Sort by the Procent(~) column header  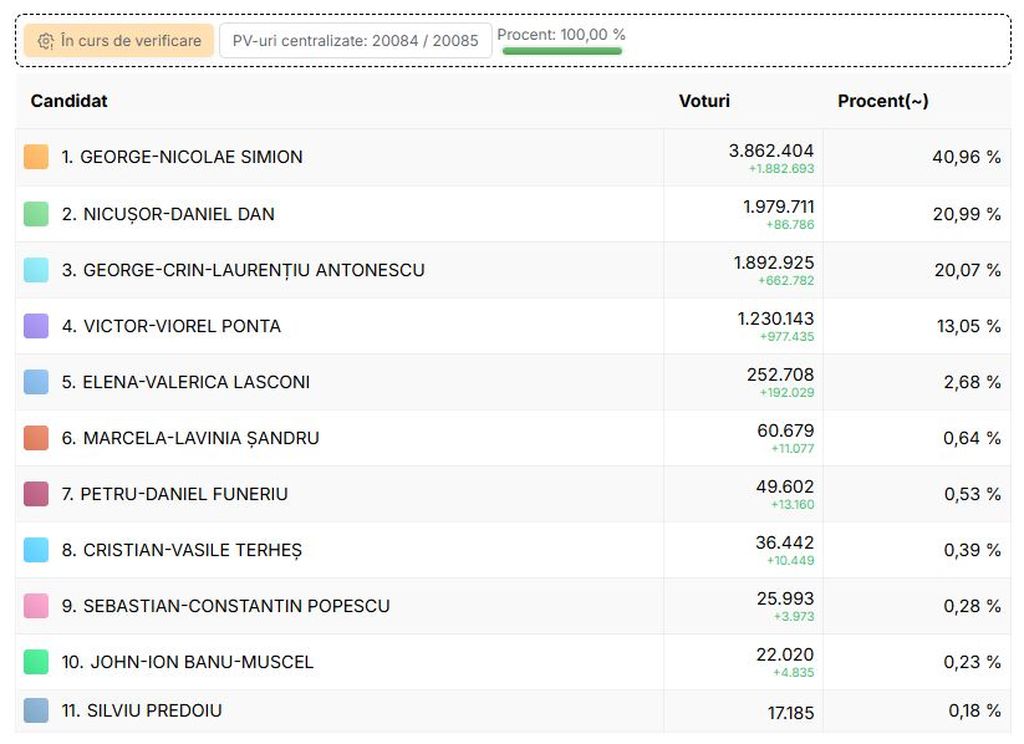(x=882, y=101)
